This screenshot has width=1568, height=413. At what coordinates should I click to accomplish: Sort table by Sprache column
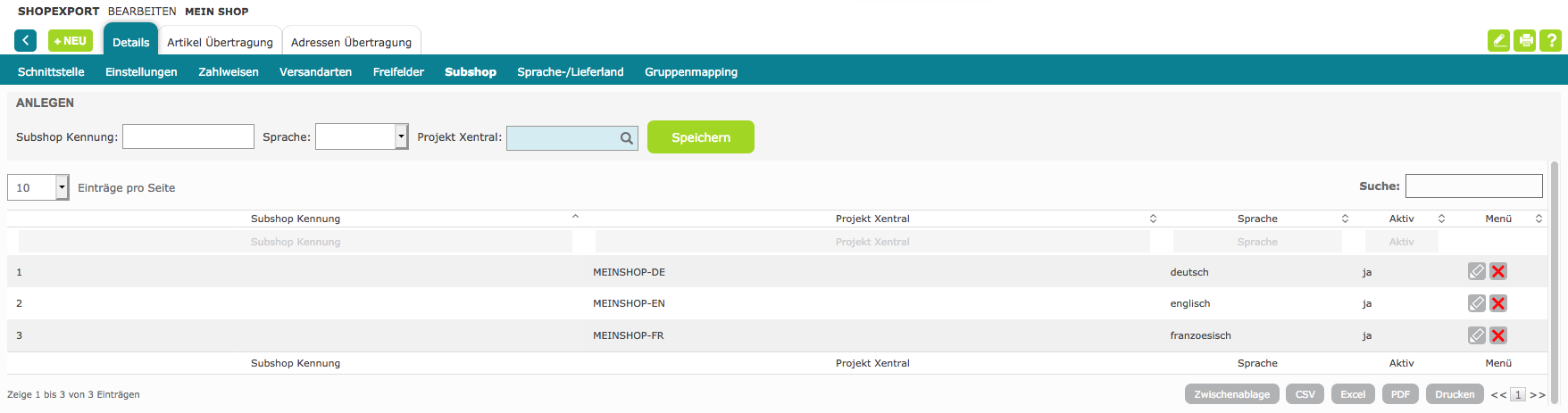point(1257,219)
